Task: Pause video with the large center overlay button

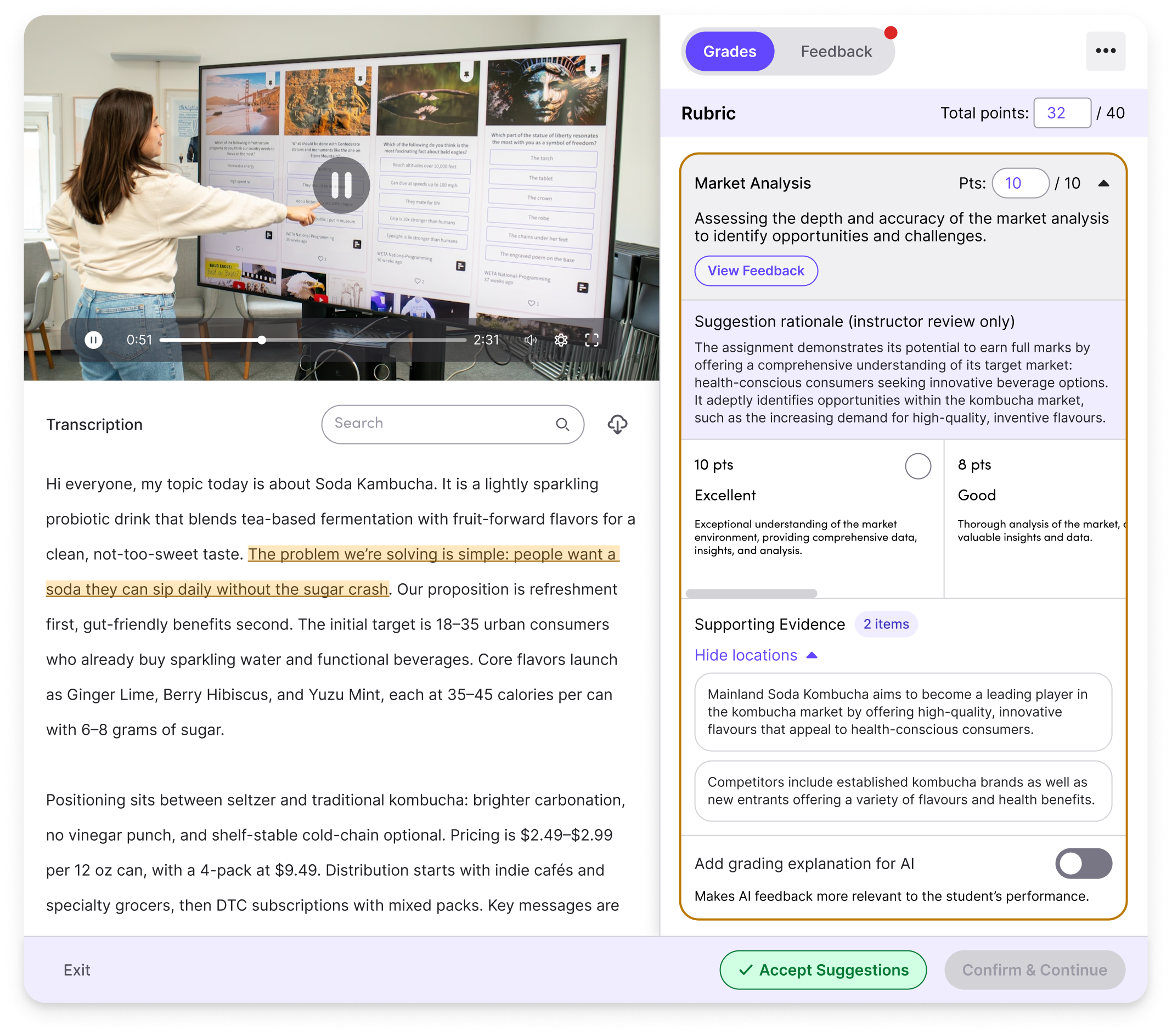Action: 341,184
